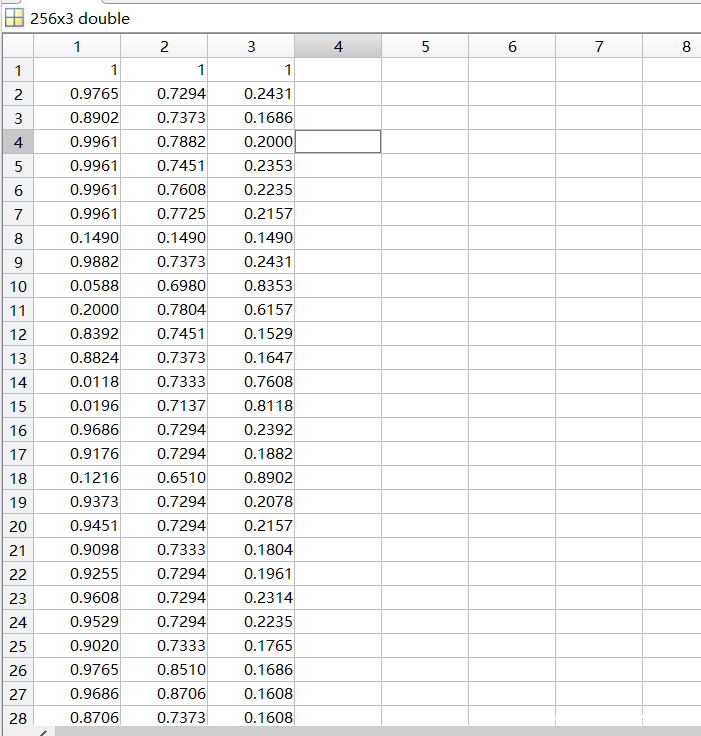
Task: Select column header 8
Action: tap(685, 46)
